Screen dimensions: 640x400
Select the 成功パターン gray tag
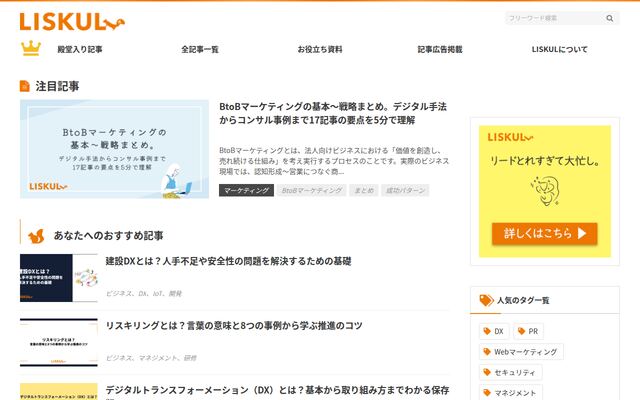tap(405, 190)
